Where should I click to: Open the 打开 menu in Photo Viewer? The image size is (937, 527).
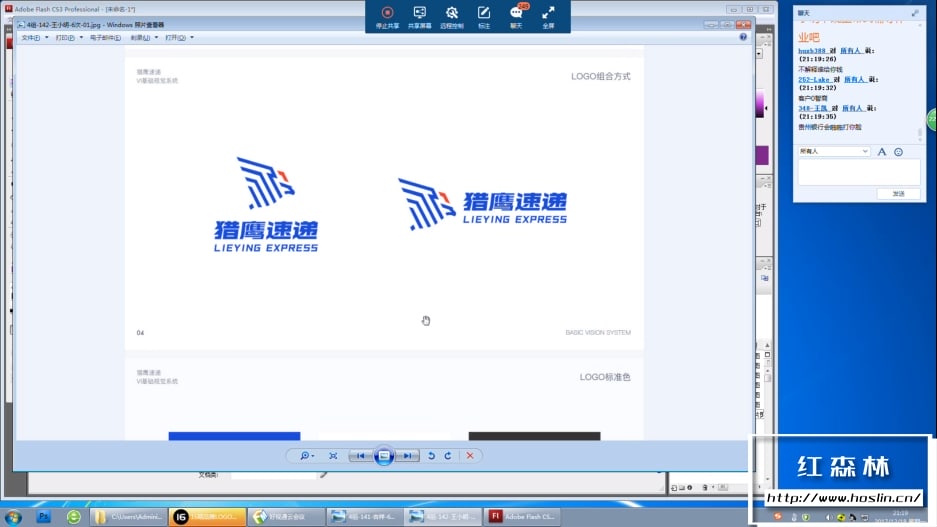pos(175,38)
